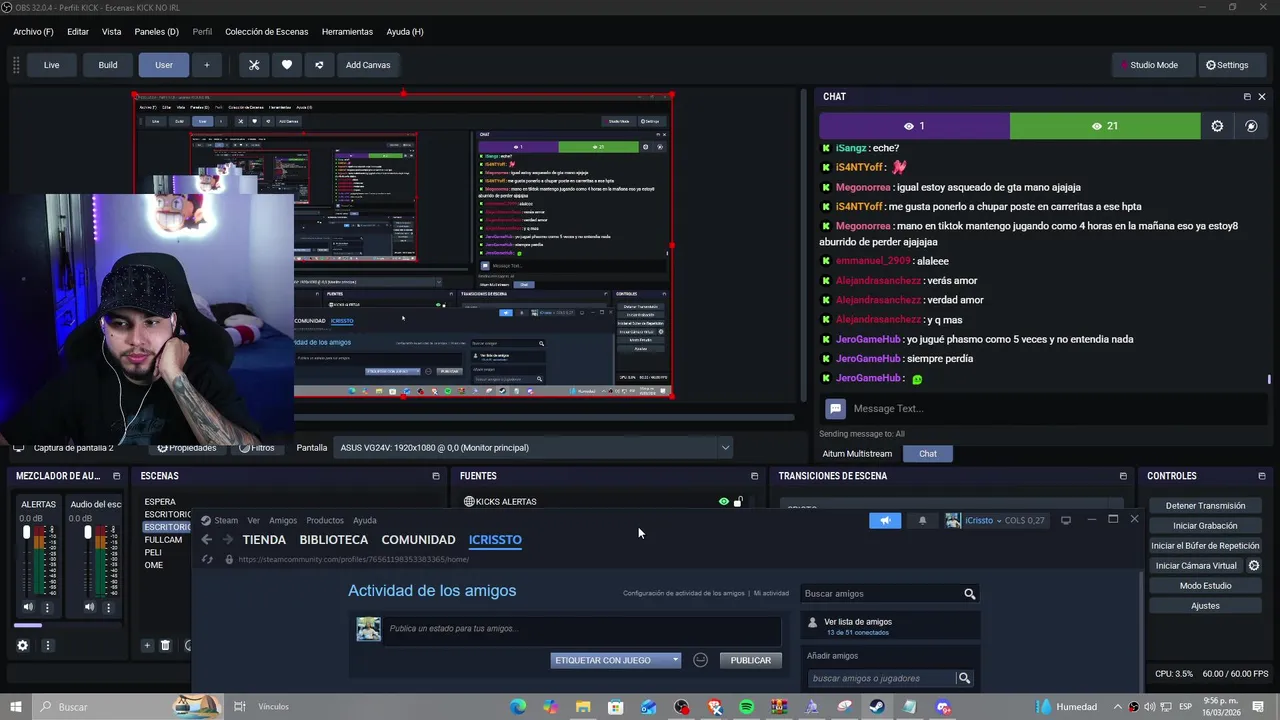Open Editar menu
This screenshot has height=720, width=1280.
(x=78, y=32)
